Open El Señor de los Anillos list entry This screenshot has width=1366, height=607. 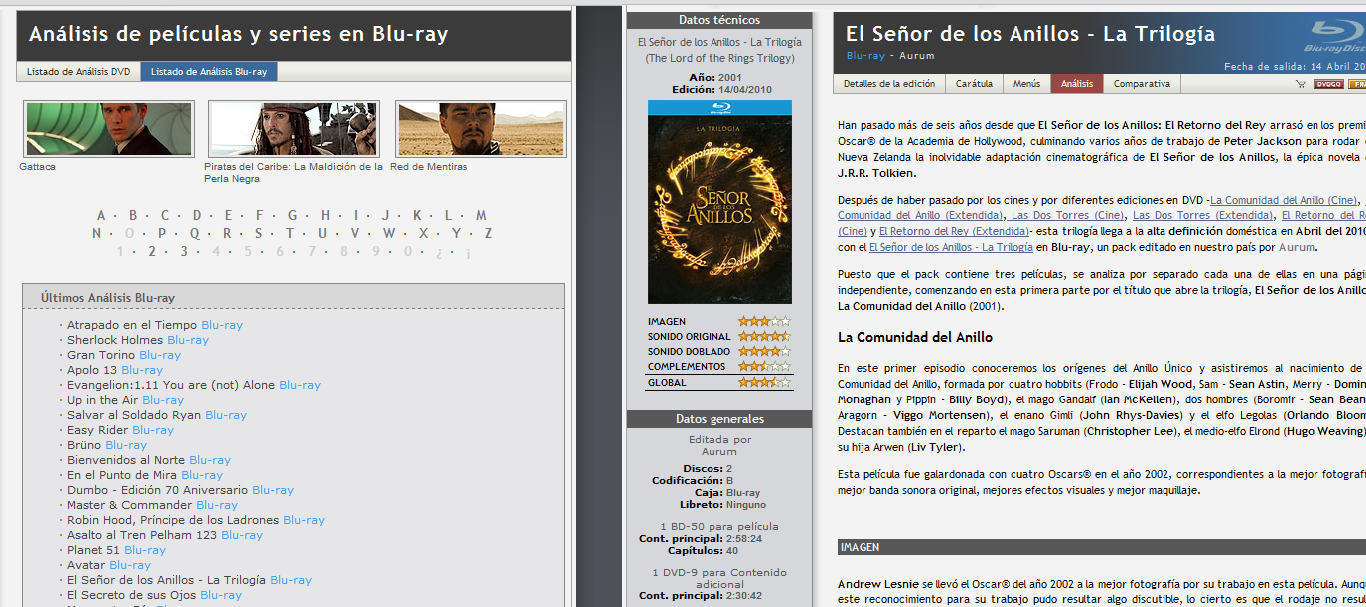coord(190,580)
